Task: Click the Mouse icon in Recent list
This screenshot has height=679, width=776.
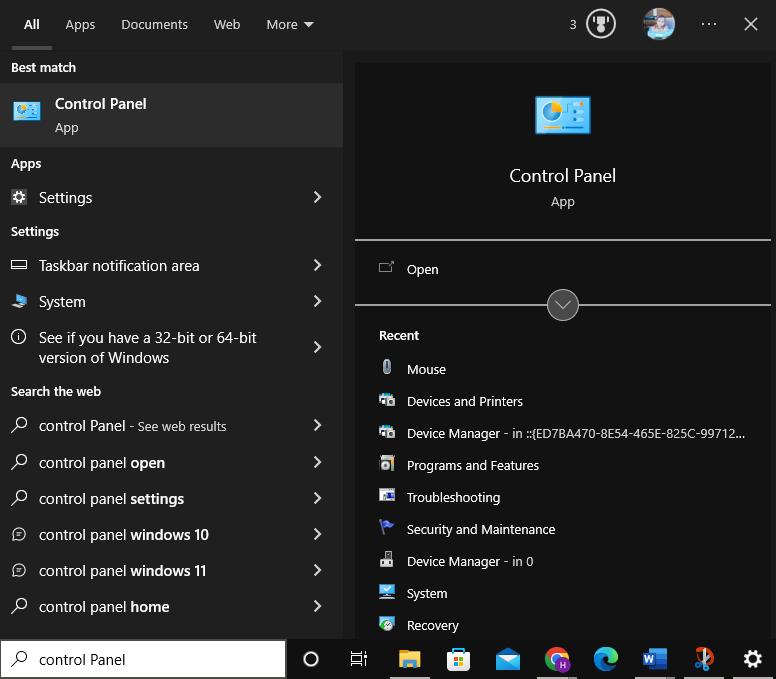Action: click(x=387, y=368)
